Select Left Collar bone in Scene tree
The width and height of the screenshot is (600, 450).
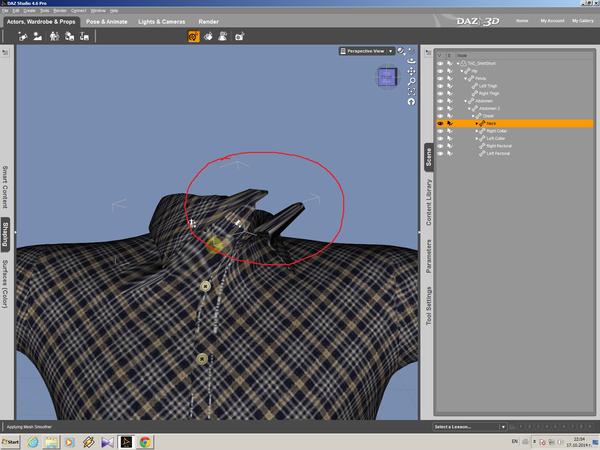[496, 139]
